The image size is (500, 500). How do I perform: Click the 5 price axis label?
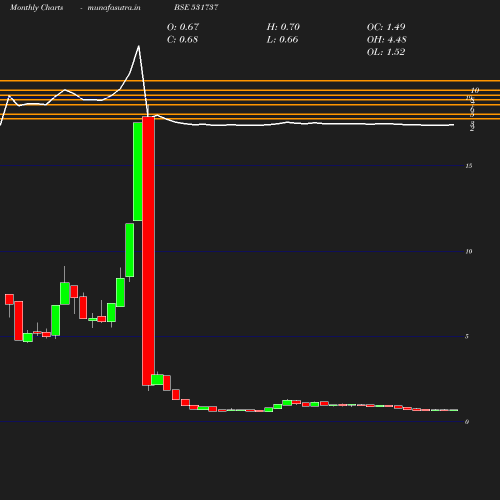coord(467,336)
